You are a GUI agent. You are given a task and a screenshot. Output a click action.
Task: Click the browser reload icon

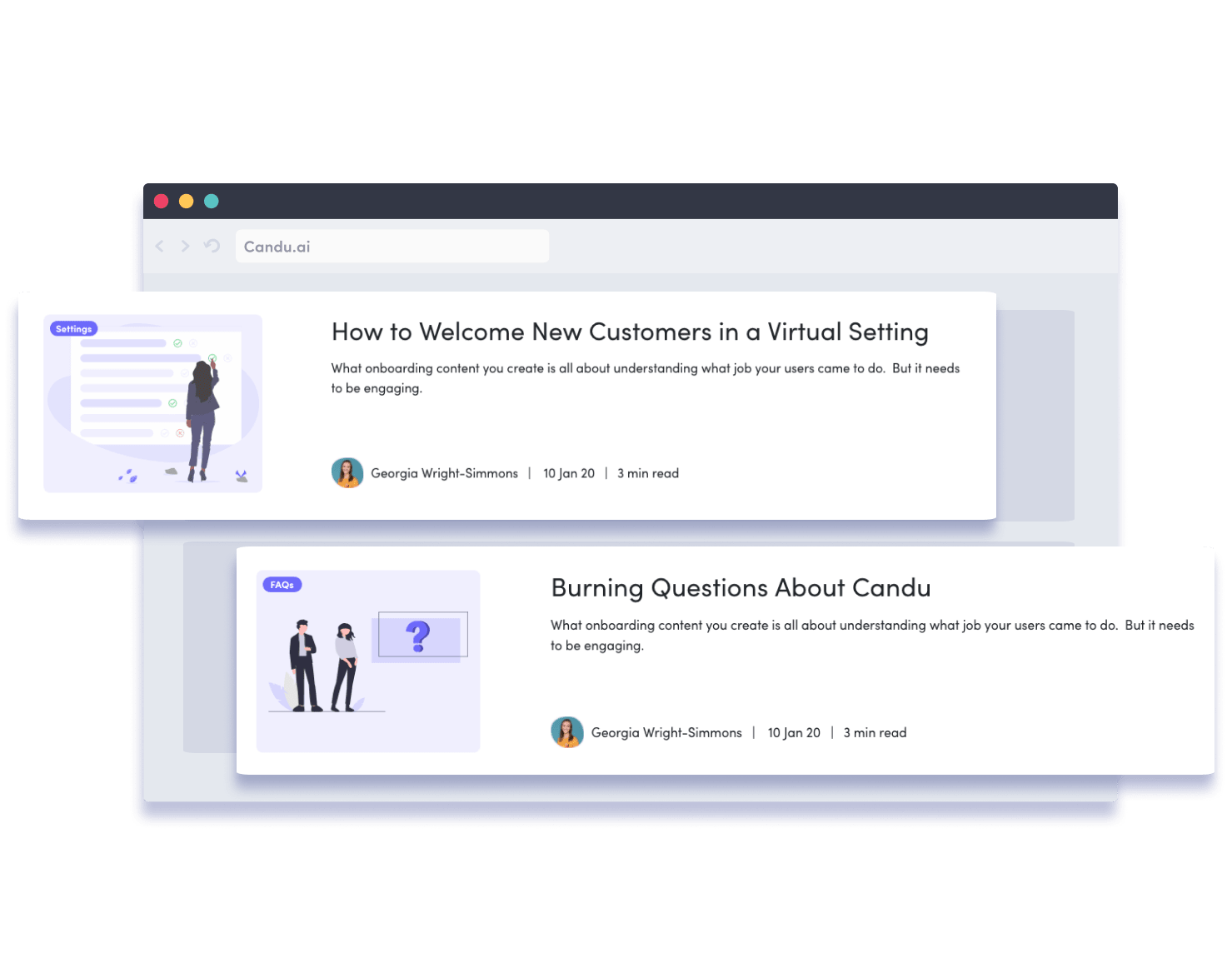point(212,246)
